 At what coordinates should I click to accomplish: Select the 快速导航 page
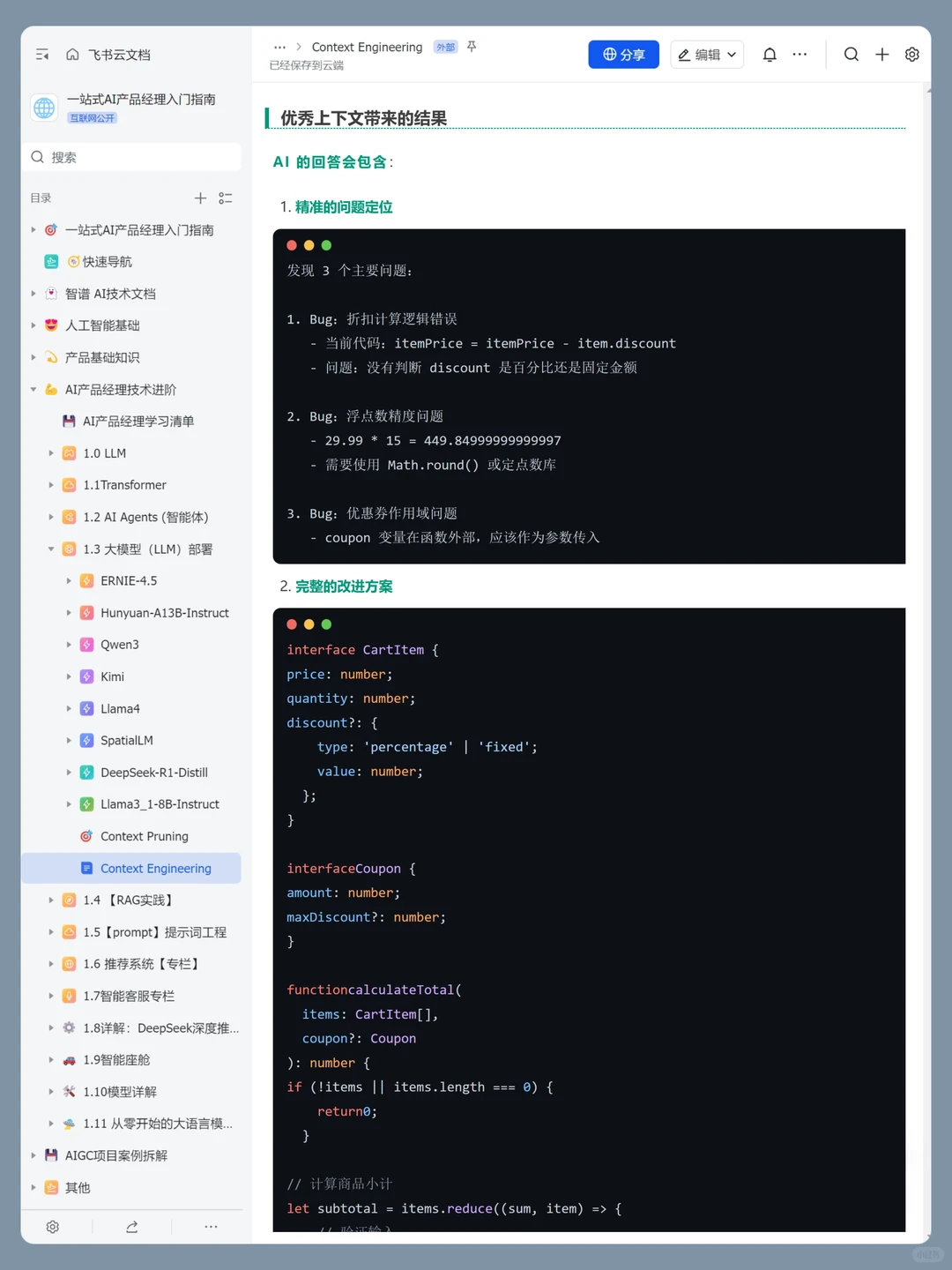pos(107,262)
